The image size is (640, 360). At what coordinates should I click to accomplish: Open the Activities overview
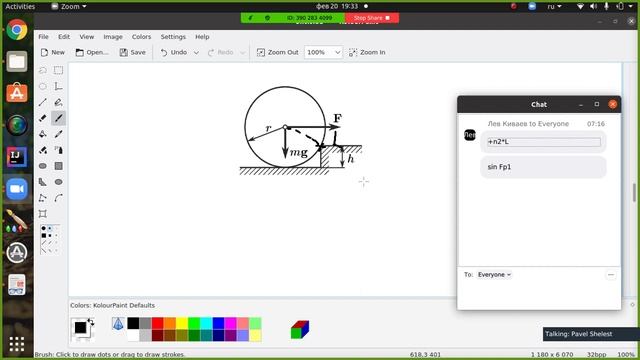(20, 7)
